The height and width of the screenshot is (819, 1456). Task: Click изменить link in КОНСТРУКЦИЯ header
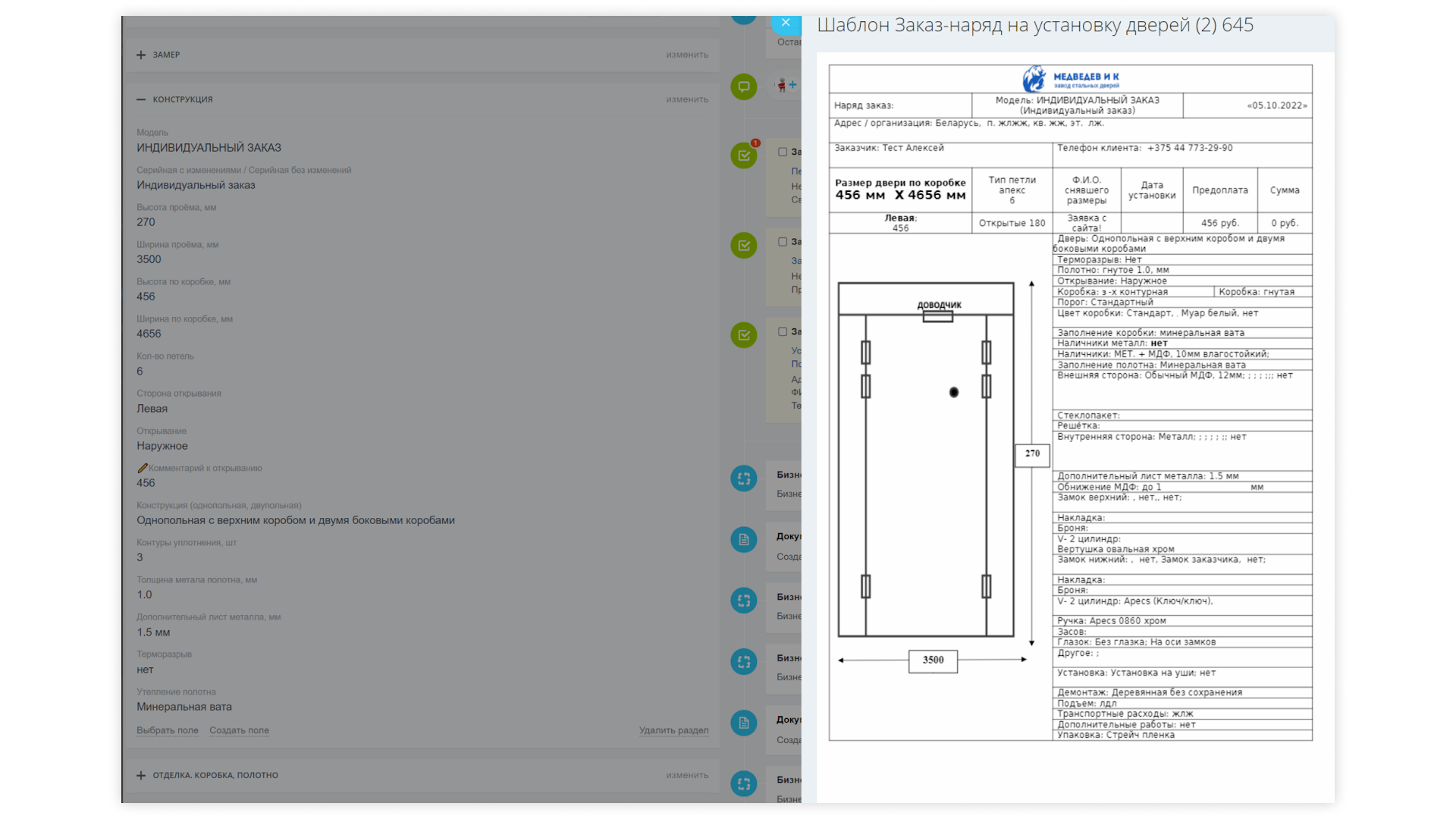click(x=687, y=99)
